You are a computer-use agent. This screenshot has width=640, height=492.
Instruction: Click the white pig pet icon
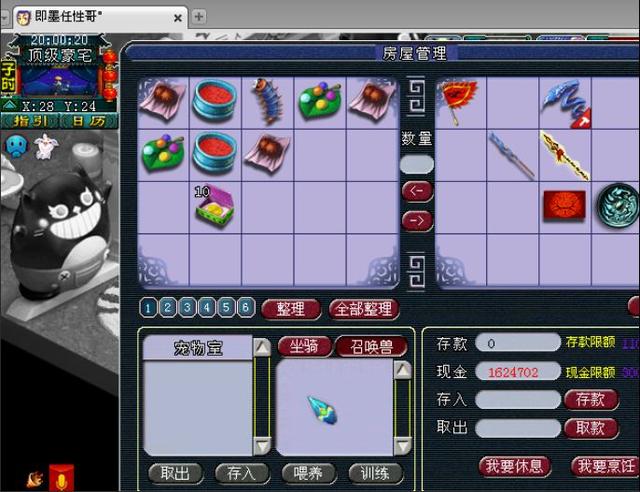pos(46,146)
